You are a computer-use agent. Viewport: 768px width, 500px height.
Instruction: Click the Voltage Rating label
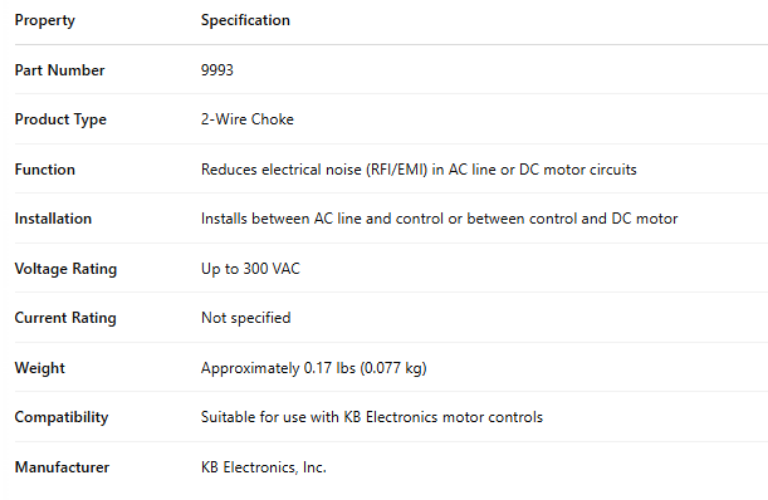(x=65, y=269)
